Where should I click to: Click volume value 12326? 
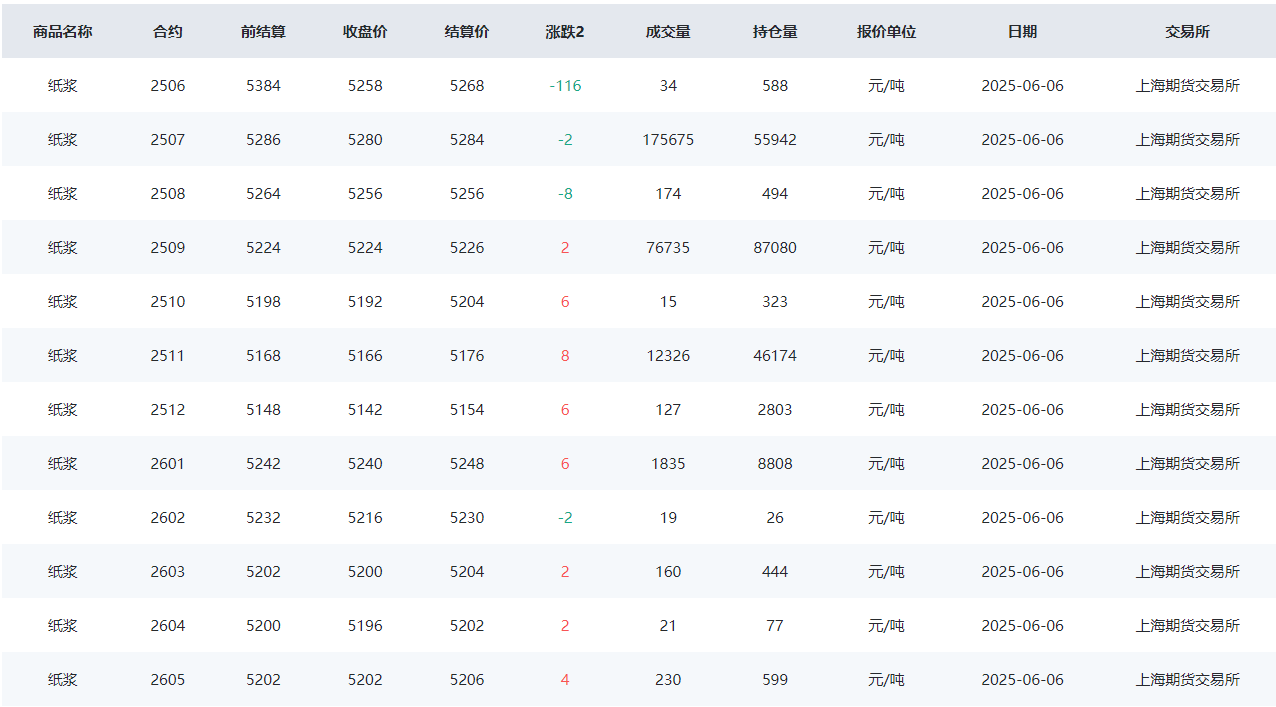point(668,356)
